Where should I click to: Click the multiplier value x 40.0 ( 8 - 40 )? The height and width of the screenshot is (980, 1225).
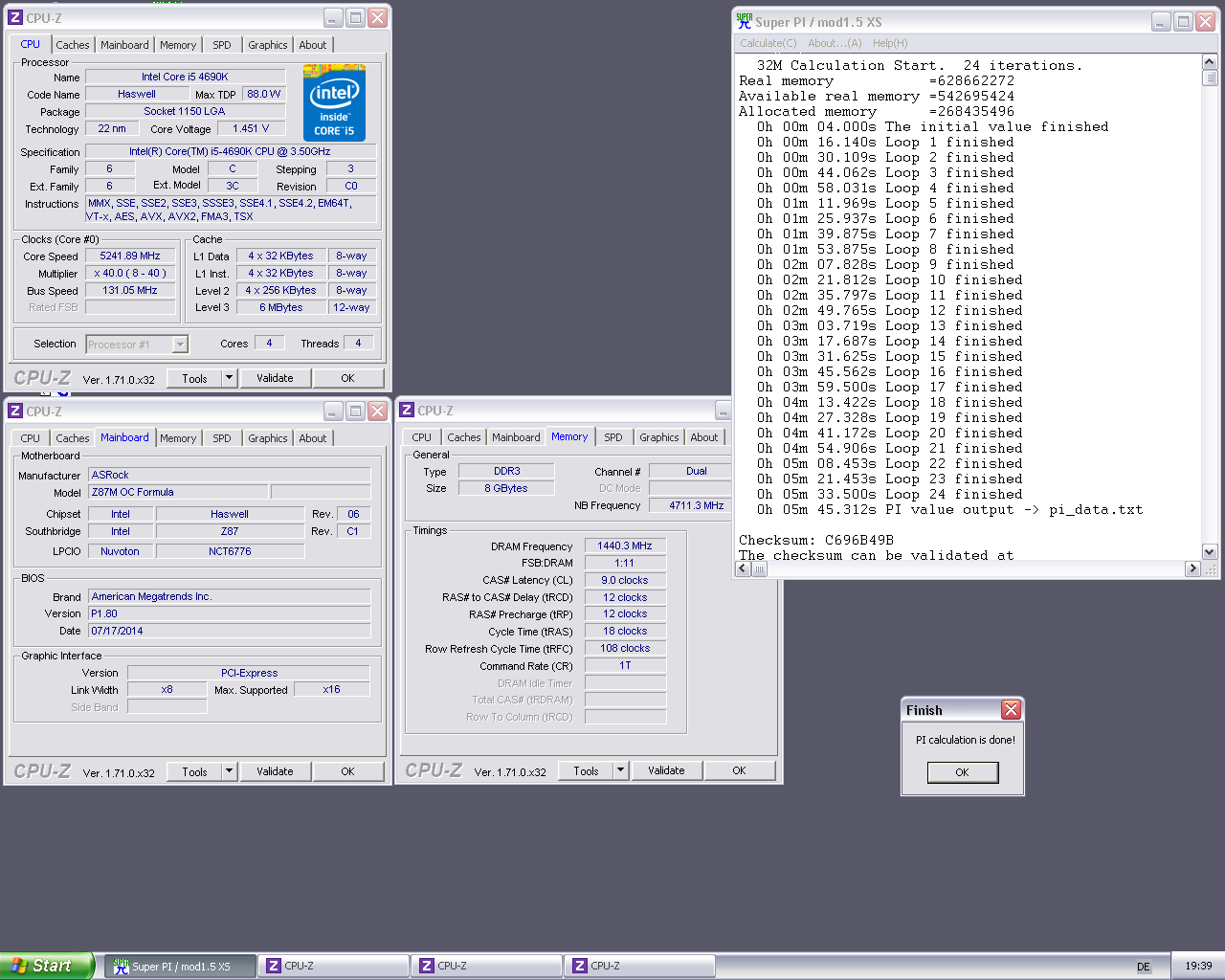click(130, 273)
